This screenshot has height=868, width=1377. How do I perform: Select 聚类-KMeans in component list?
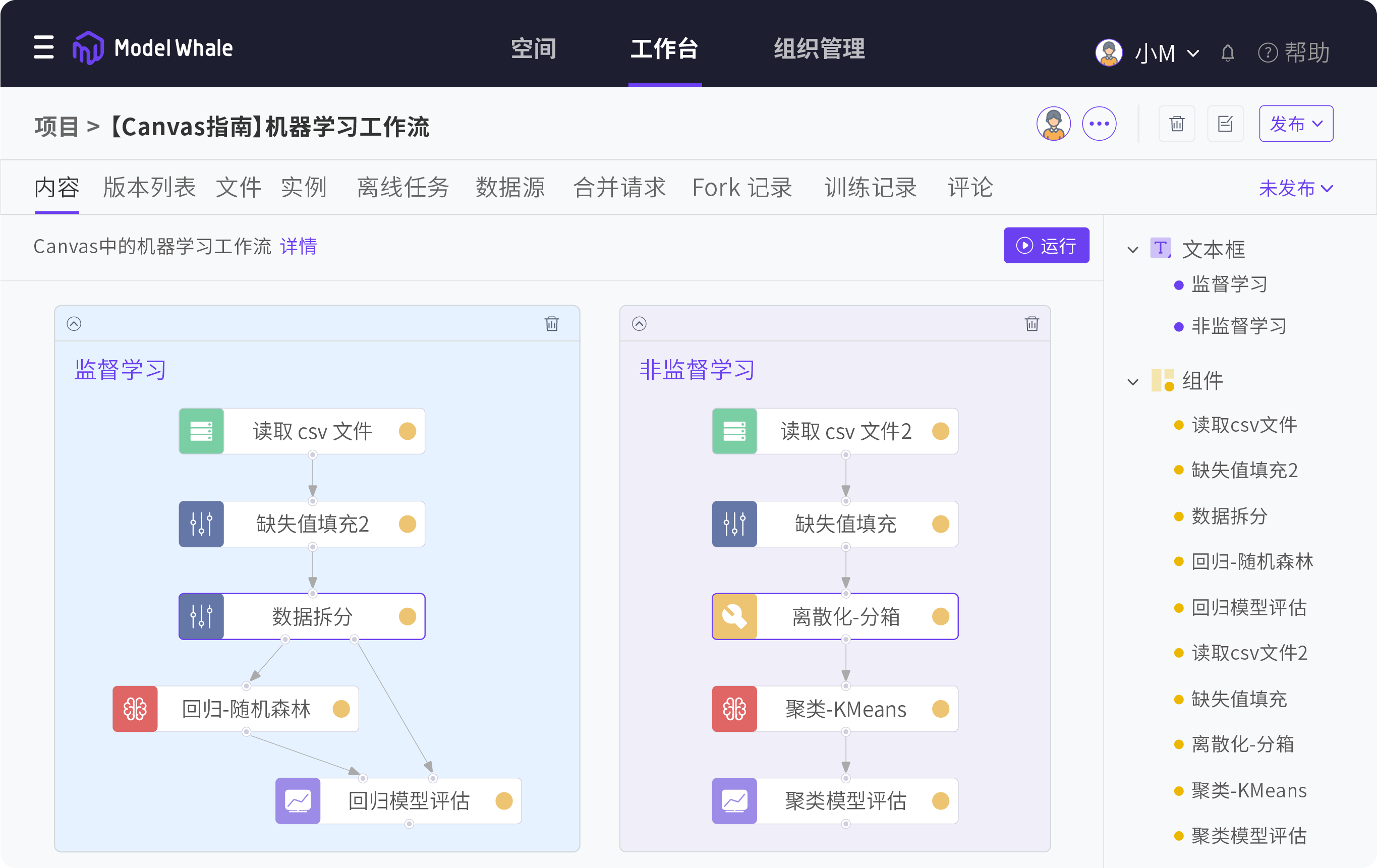click(x=1249, y=790)
